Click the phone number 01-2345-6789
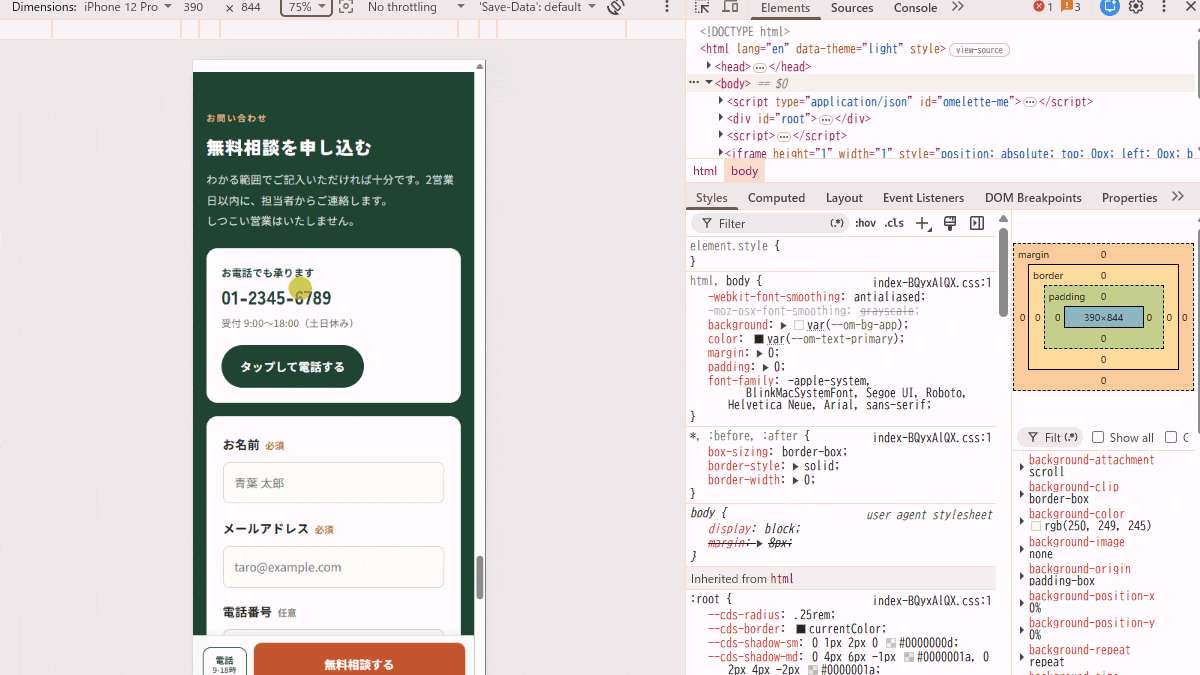The image size is (1200, 675). coord(276,298)
